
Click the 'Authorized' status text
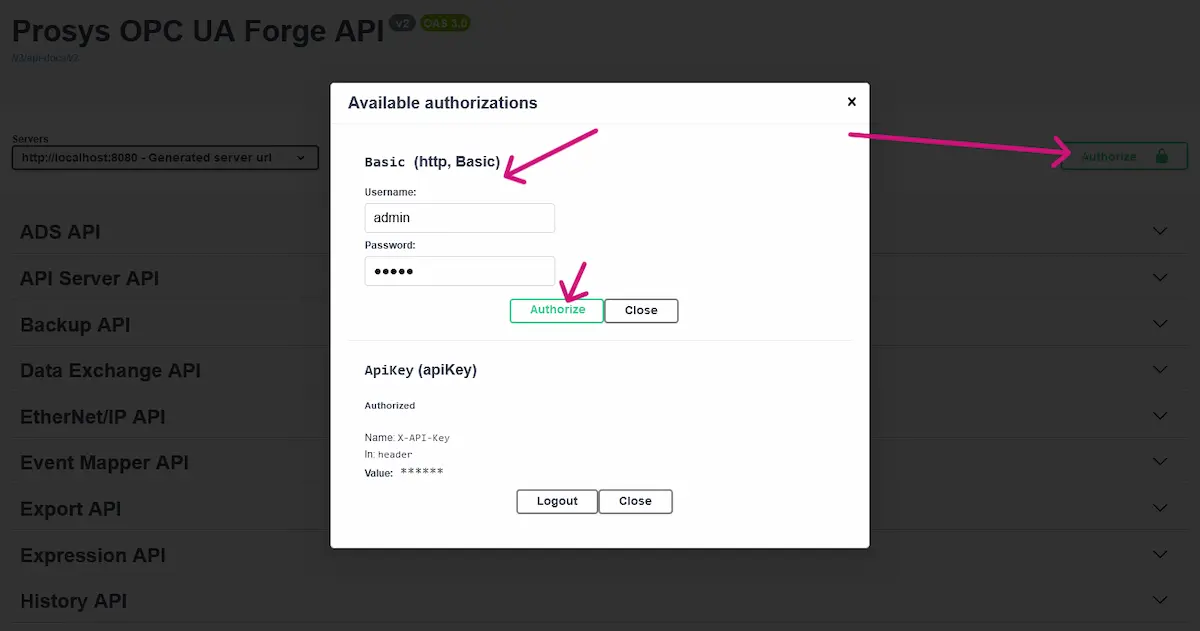coord(390,406)
